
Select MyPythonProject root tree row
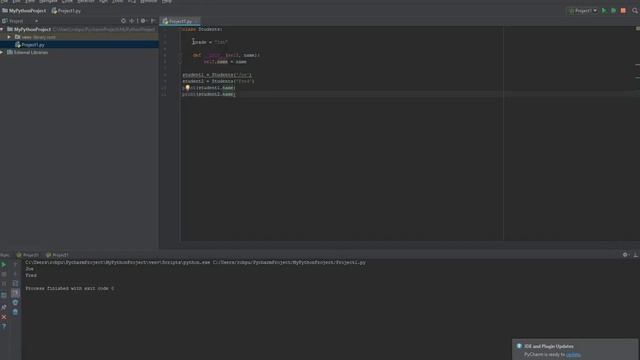[x=79, y=29]
